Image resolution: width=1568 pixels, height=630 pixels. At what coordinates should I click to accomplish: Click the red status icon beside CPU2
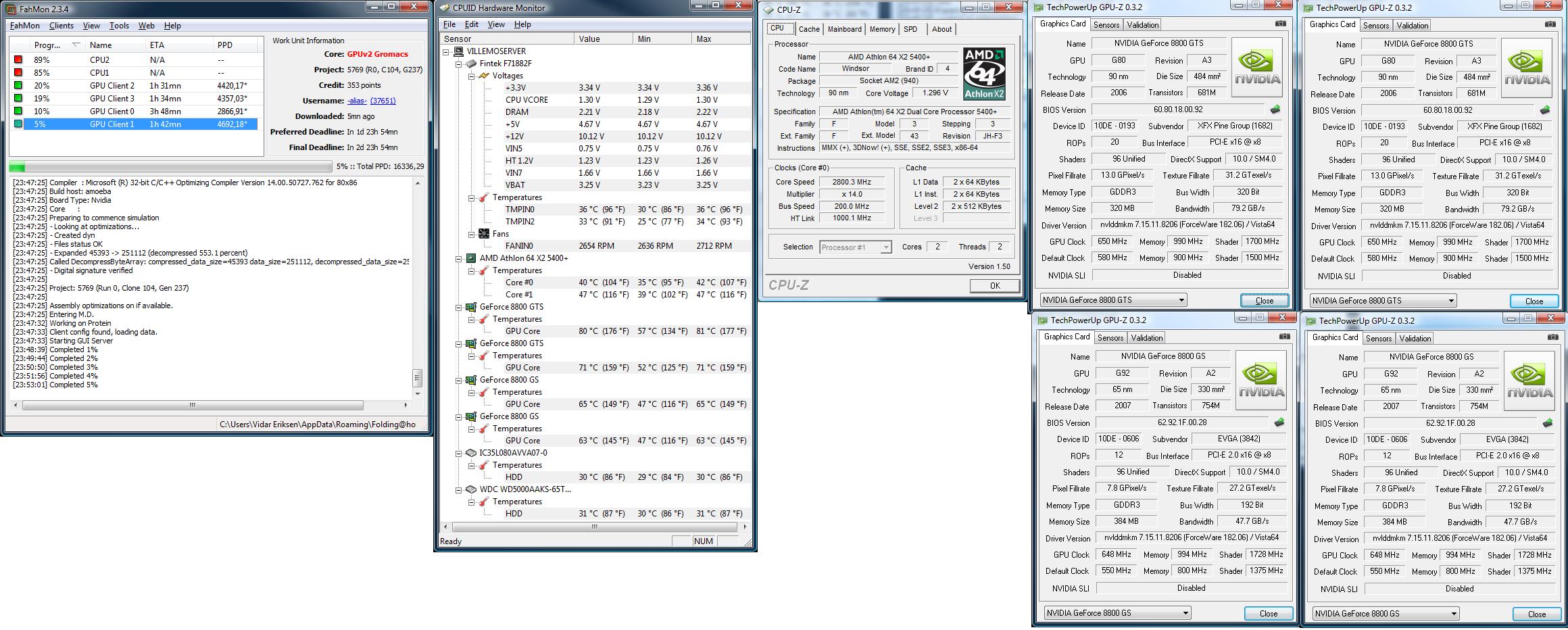click(18, 60)
